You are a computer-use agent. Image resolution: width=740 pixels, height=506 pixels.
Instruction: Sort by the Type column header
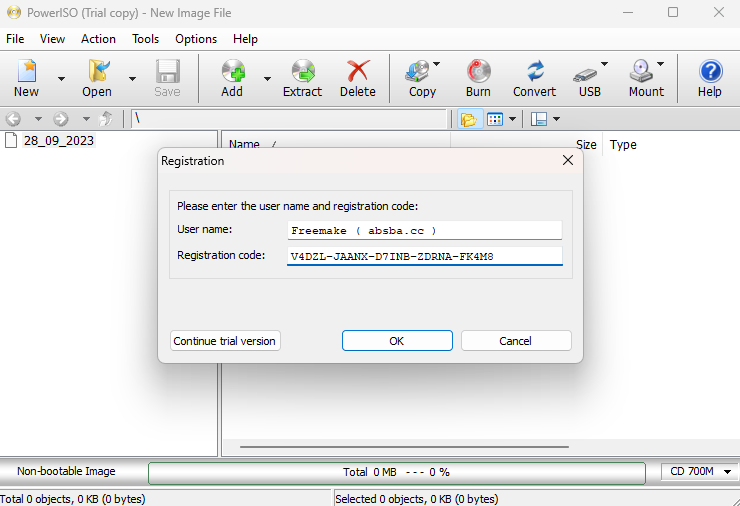pos(622,144)
